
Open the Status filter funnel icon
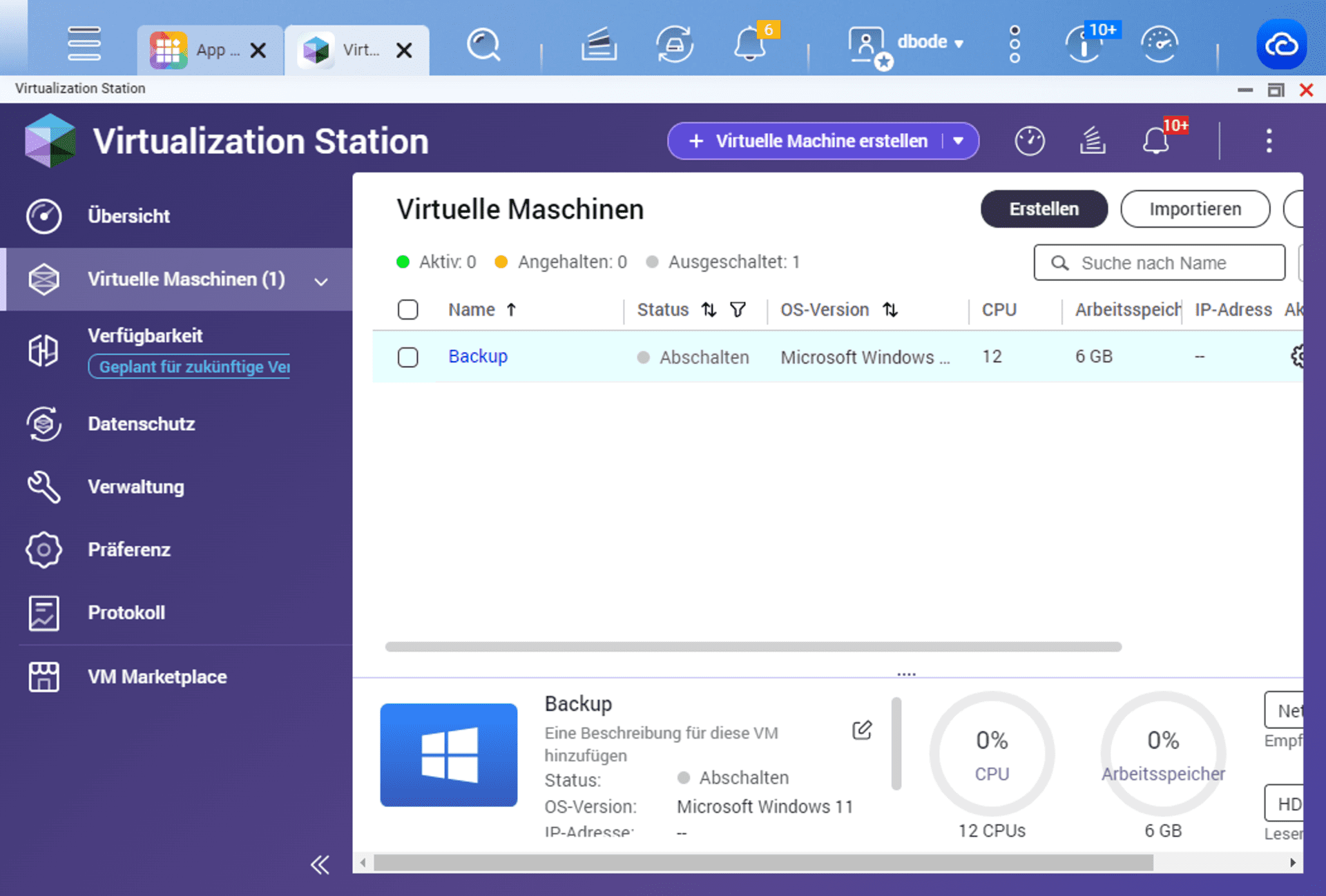pyautogui.click(x=738, y=310)
